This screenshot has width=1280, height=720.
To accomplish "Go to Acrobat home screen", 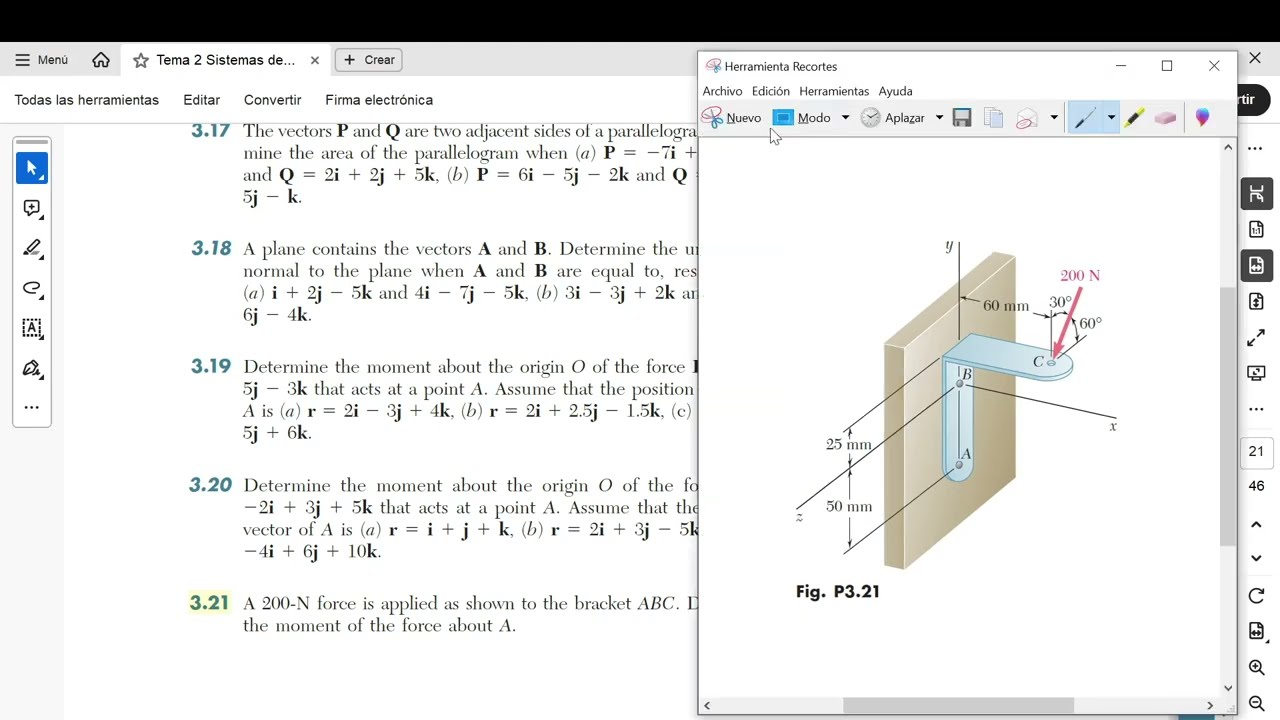I will (101, 60).
